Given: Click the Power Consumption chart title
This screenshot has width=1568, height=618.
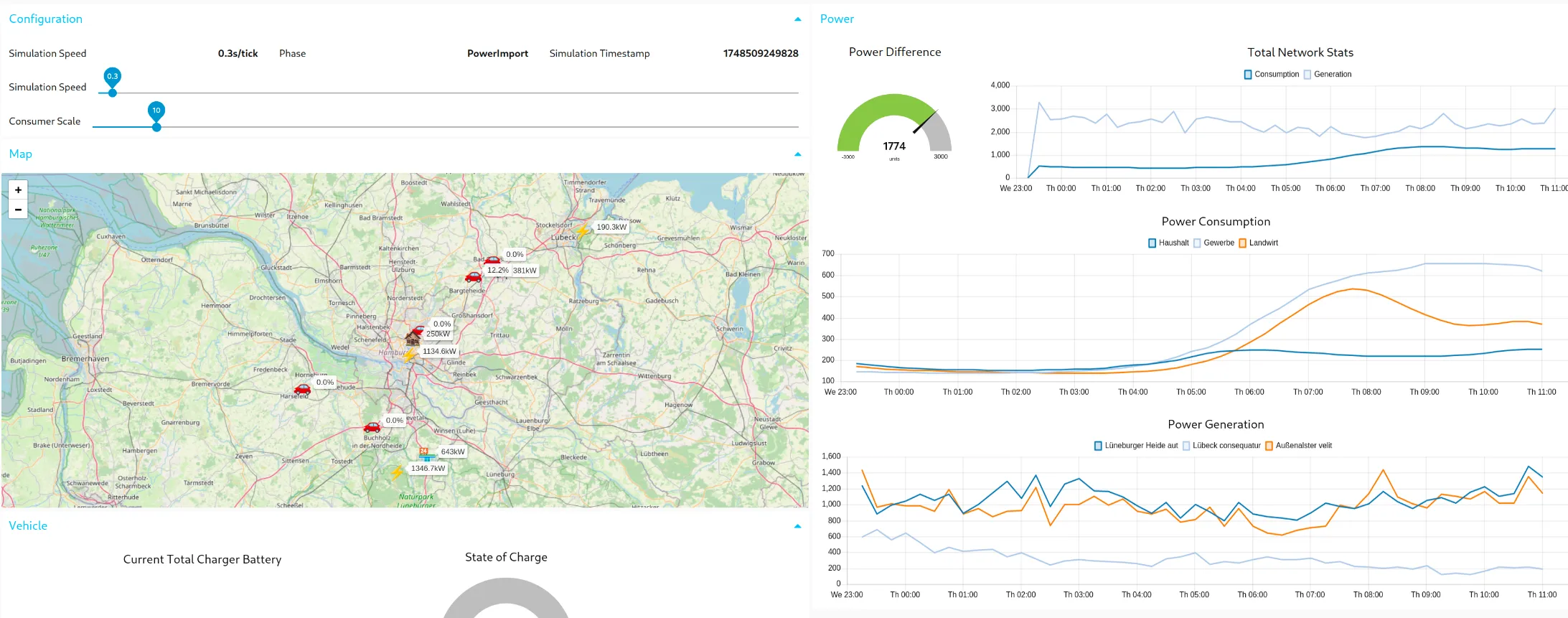Looking at the screenshot, I should [1216, 222].
